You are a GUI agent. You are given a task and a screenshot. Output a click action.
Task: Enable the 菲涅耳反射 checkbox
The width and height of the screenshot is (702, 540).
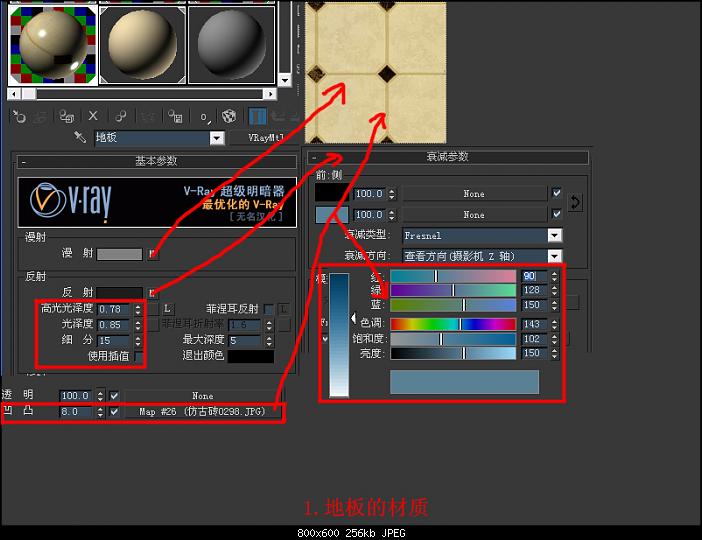click(268, 309)
